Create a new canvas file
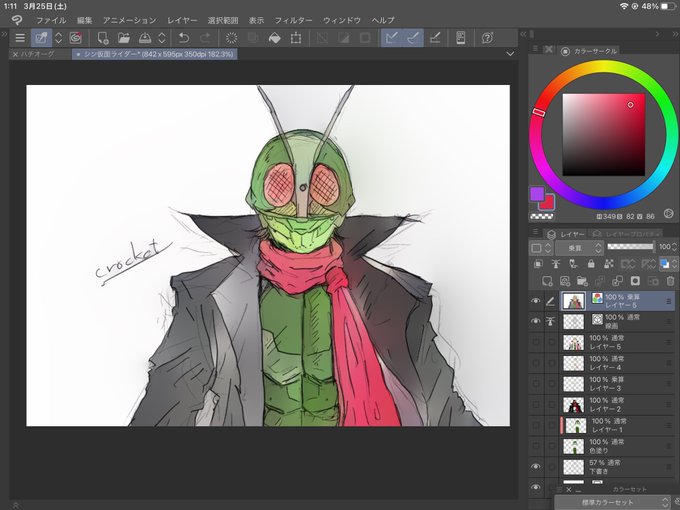This screenshot has width=680, height=510. point(103,38)
